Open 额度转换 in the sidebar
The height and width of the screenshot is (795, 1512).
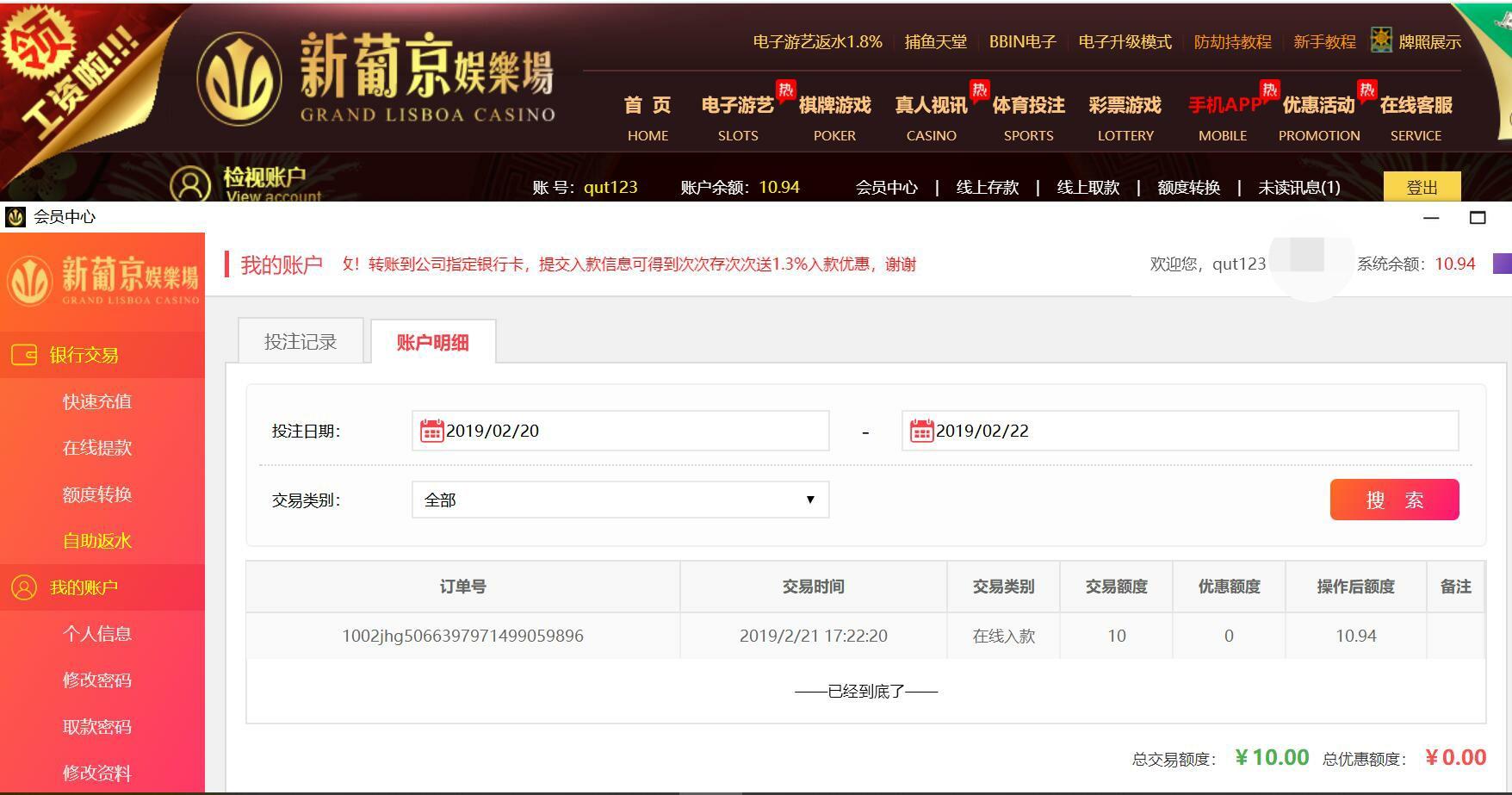96,494
